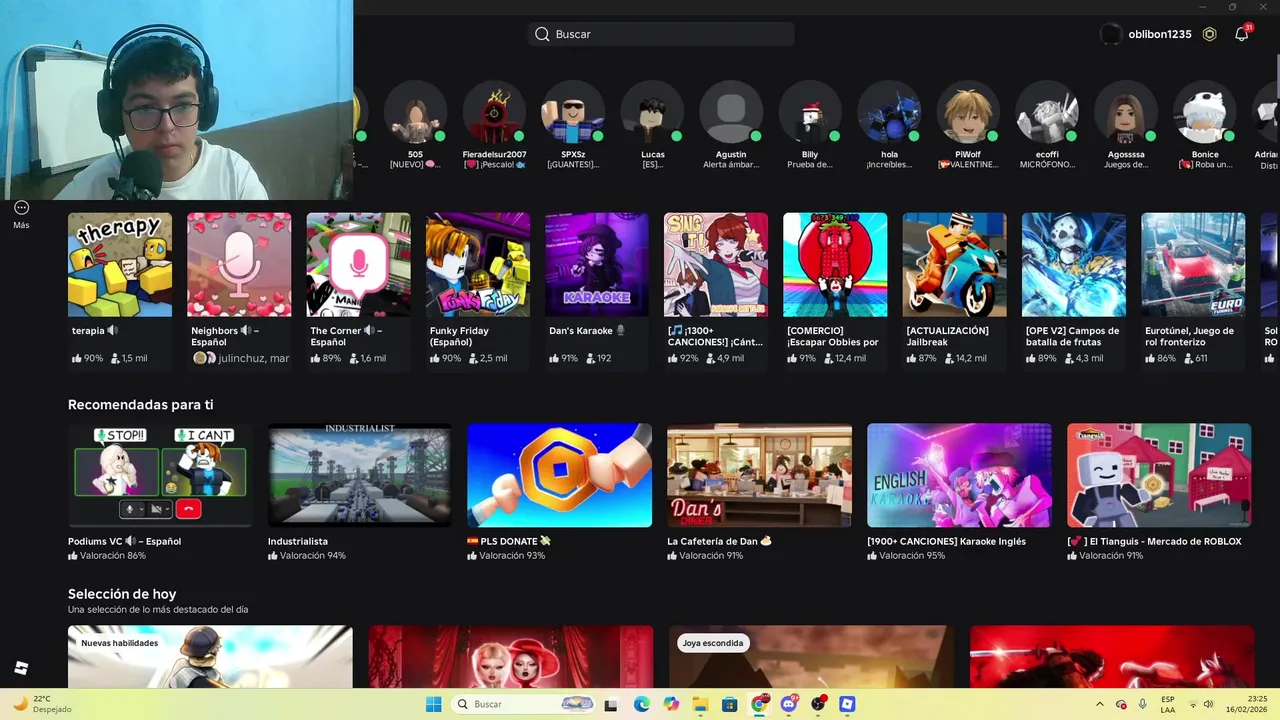Open File Explorer from taskbar
Screen dimensions: 1280x720
700,704
